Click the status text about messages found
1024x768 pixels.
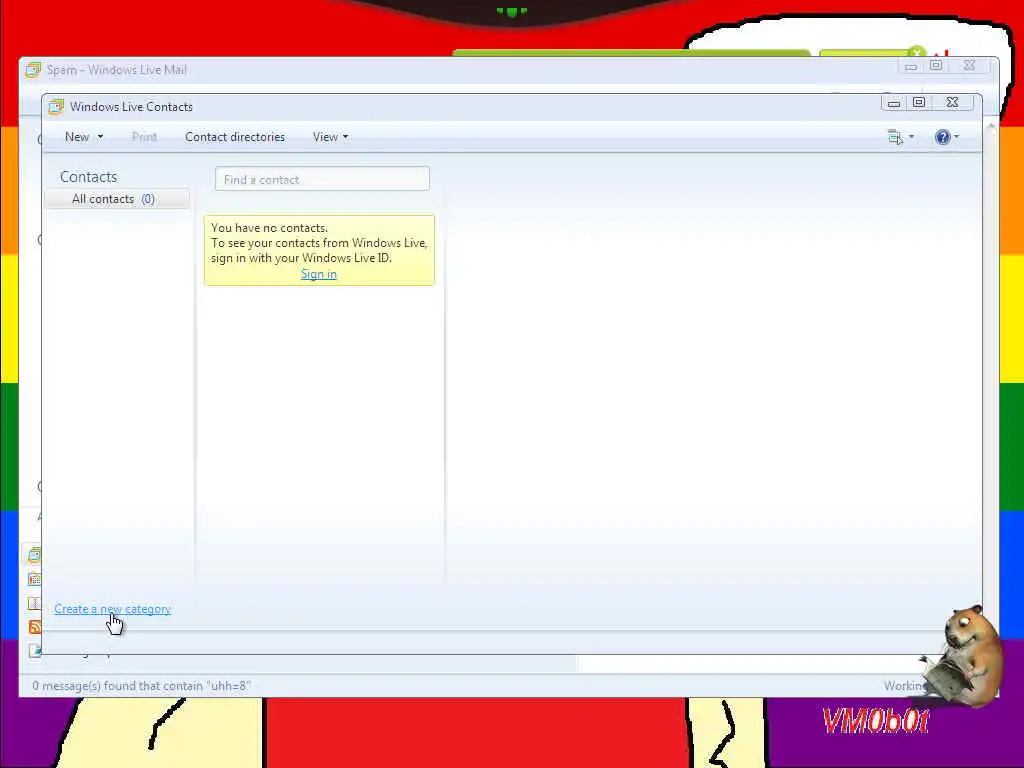142,686
